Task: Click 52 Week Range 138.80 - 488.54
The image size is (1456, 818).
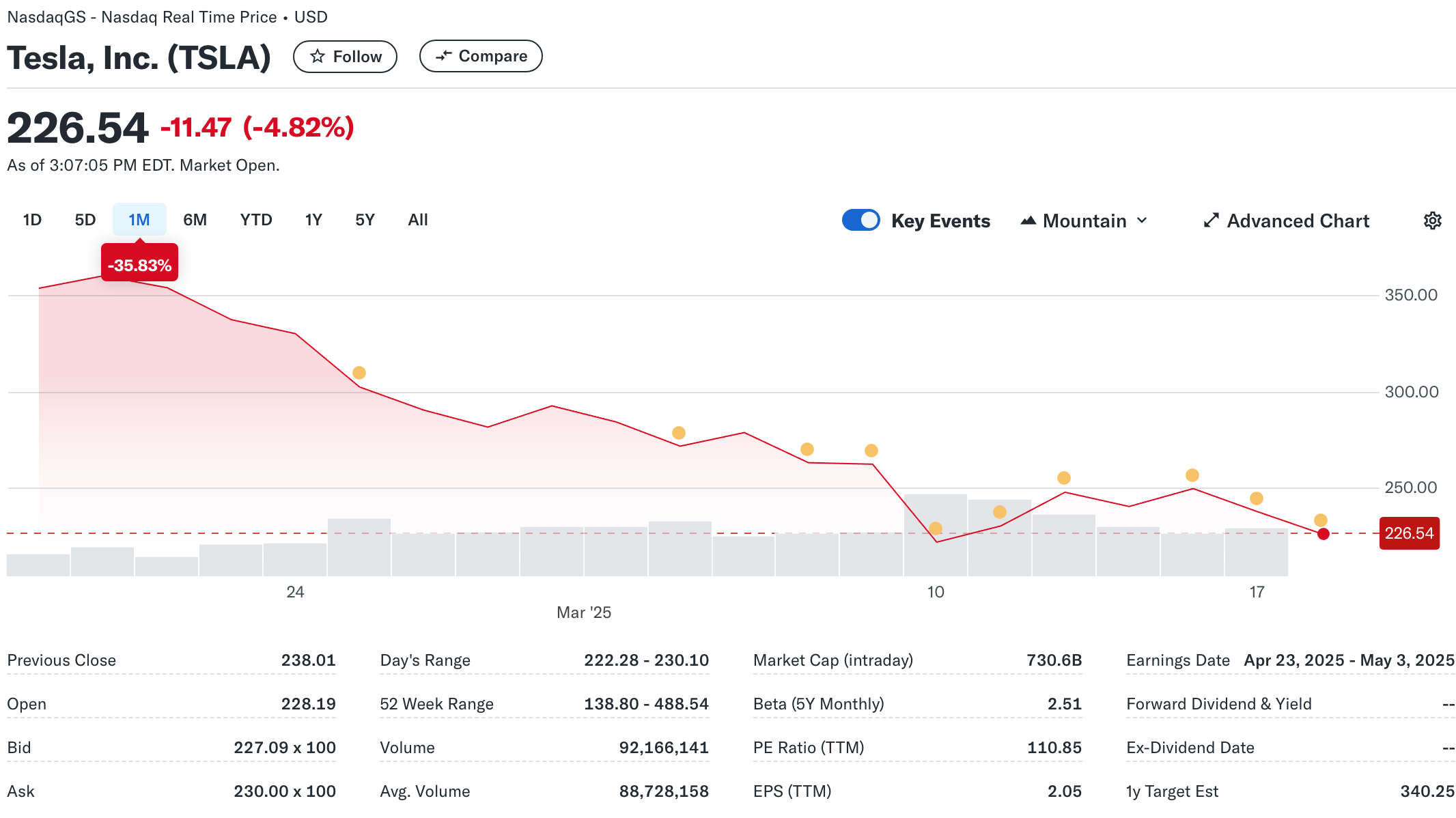Action: (646, 704)
